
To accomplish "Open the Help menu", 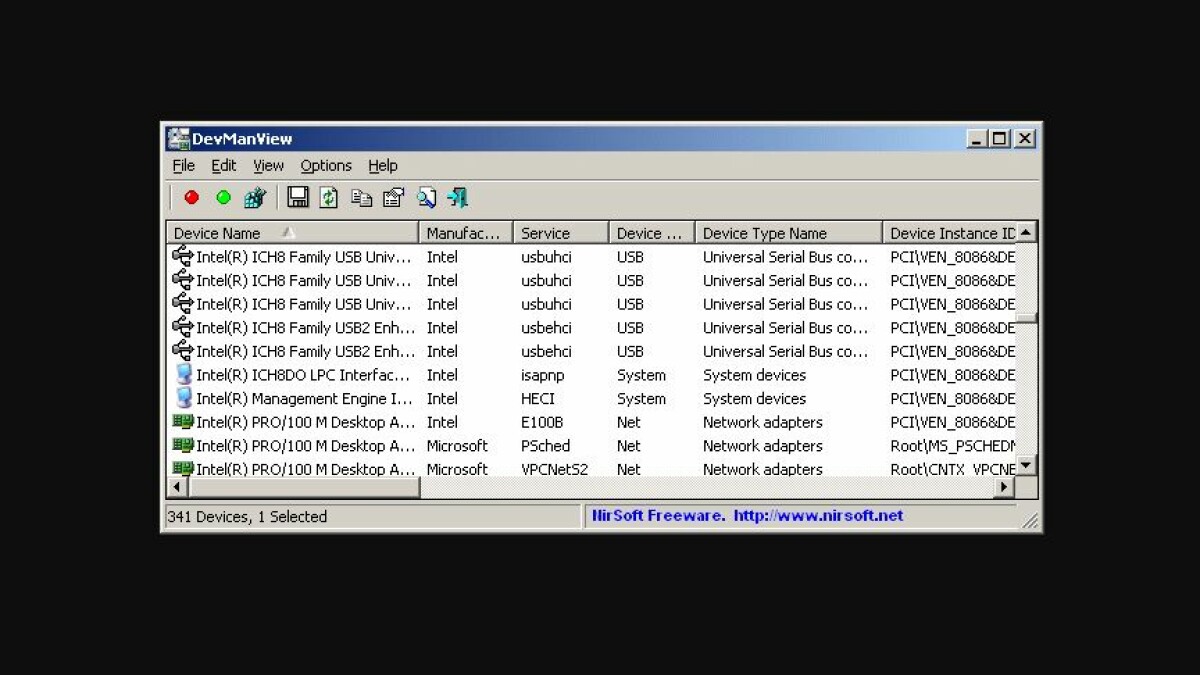I will click(383, 166).
